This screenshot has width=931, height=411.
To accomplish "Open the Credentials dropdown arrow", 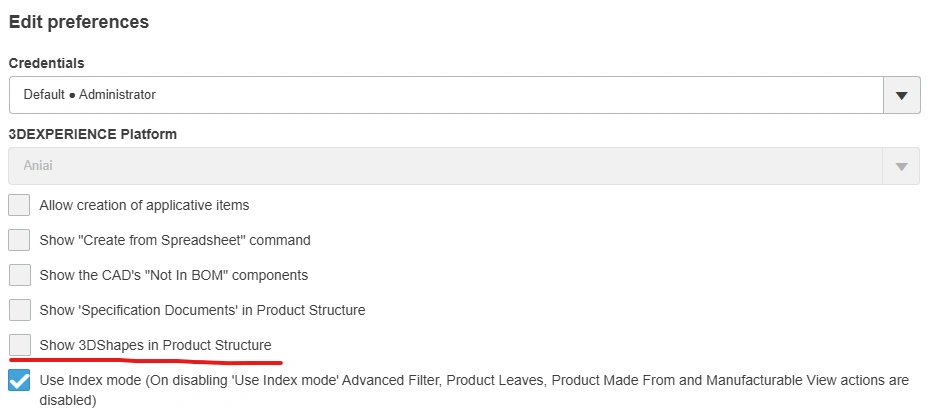I will click(x=901, y=95).
